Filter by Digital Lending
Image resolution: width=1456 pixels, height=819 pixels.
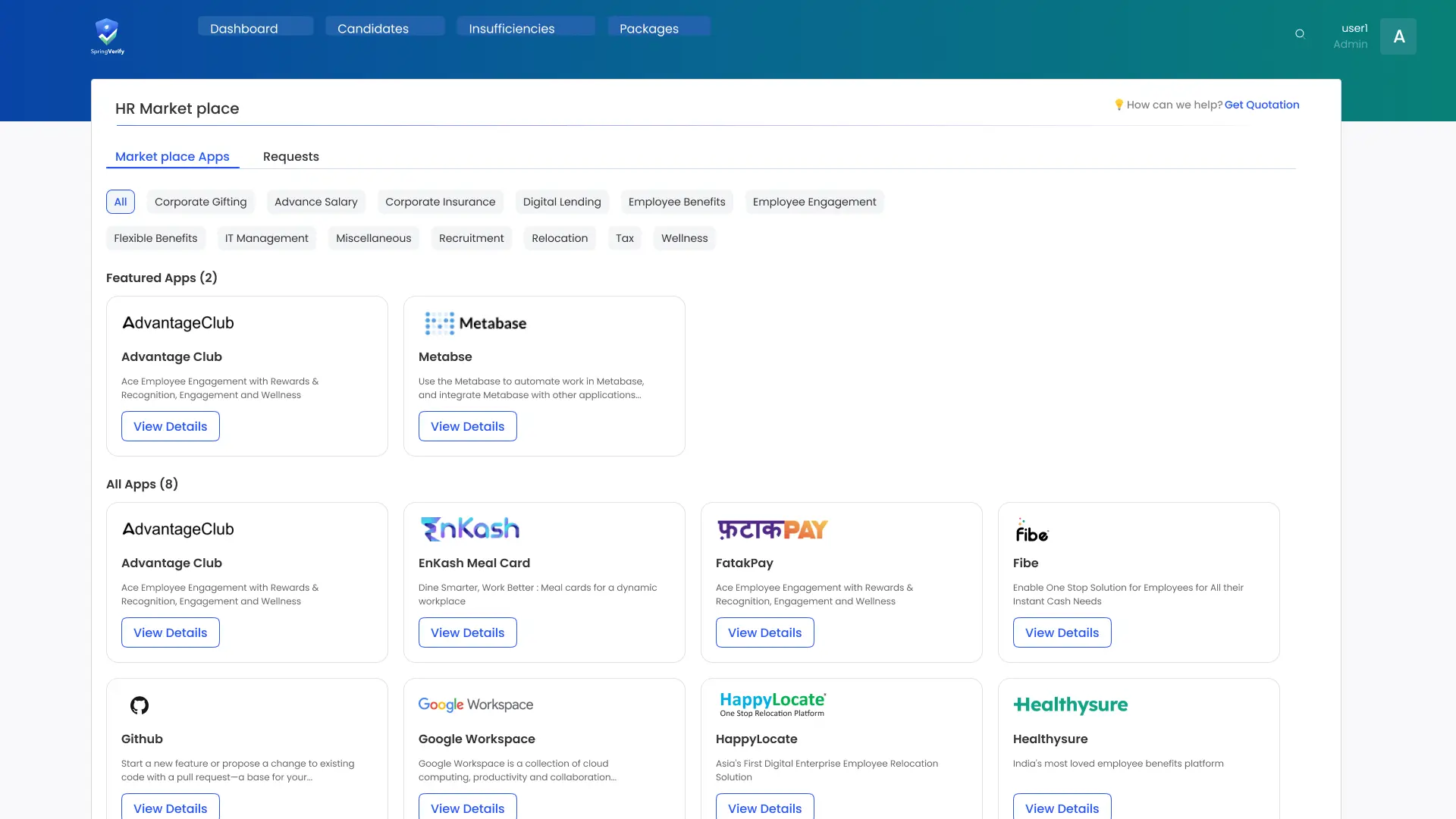point(562,202)
